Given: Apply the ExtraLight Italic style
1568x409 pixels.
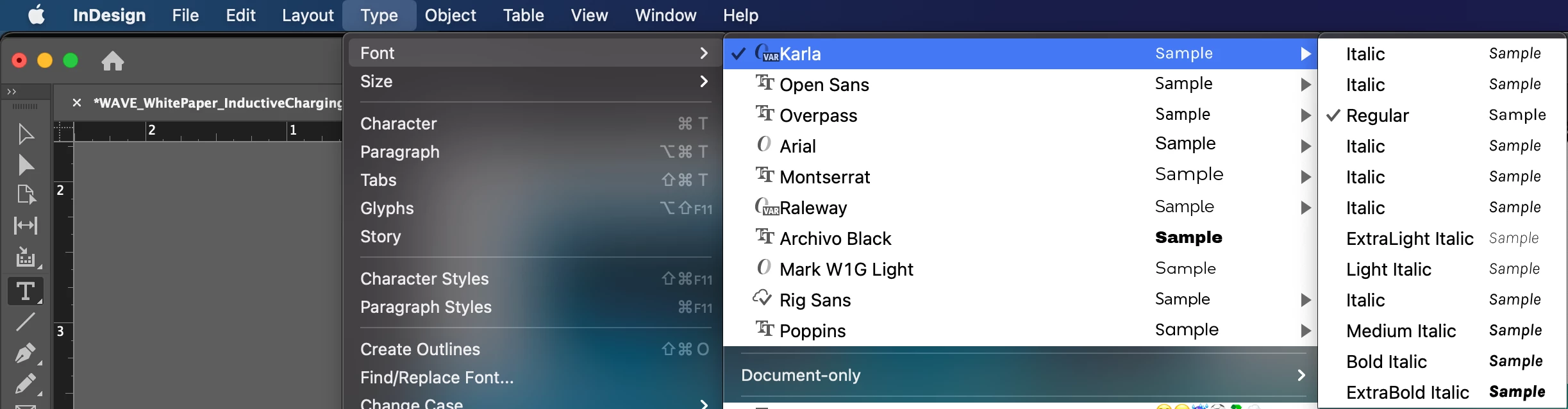Looking at the screenshot, I should click(x=1442, y=238).
